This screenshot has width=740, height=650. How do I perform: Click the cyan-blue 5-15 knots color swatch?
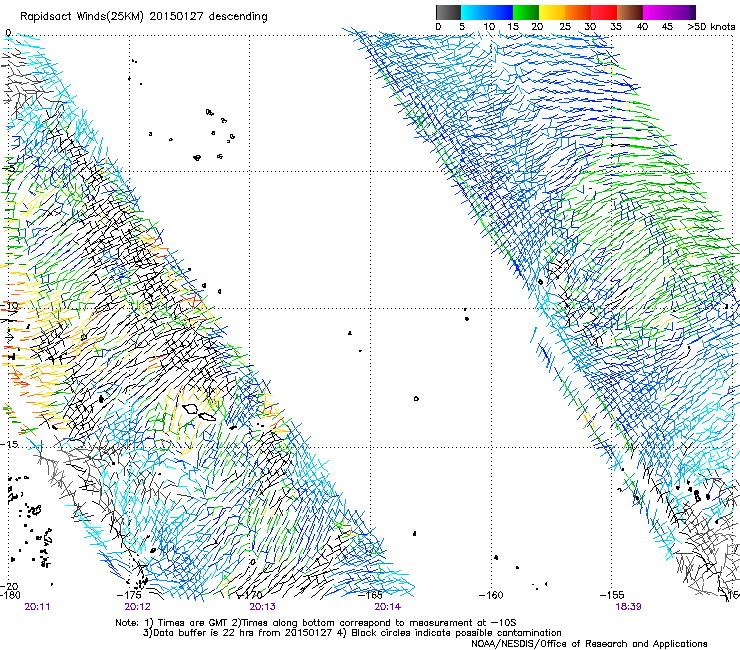(x=487, y=12)
